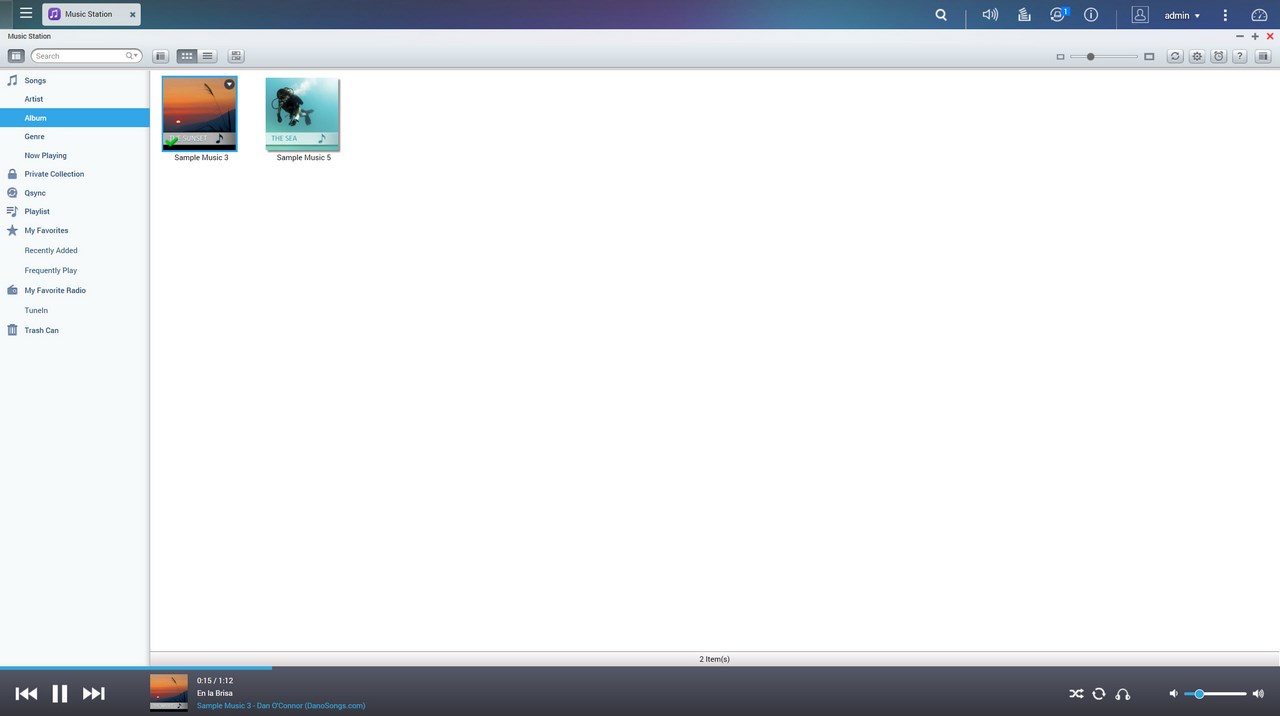Viewport: 1280px width, 716px height.
Task: Click the Sample Music 5 album title
Action: point(304,158)
